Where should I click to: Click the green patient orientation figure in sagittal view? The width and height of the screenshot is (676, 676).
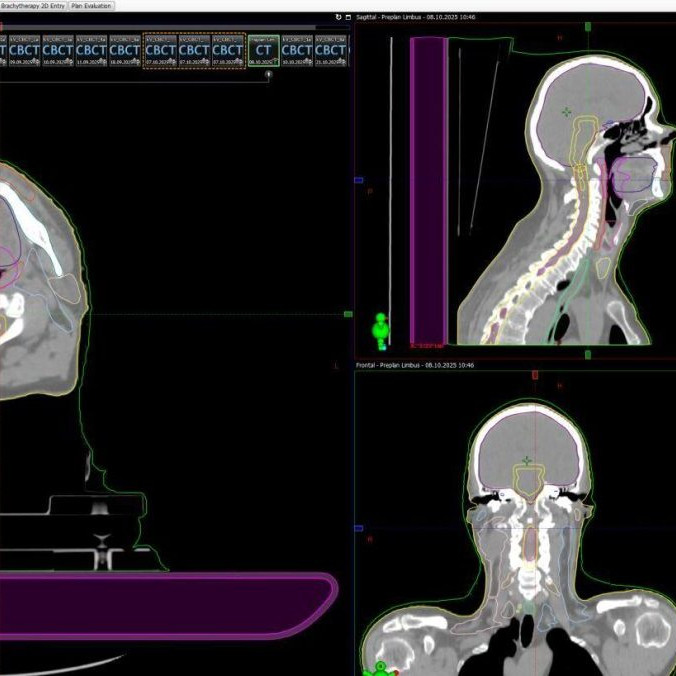(380, 329)
